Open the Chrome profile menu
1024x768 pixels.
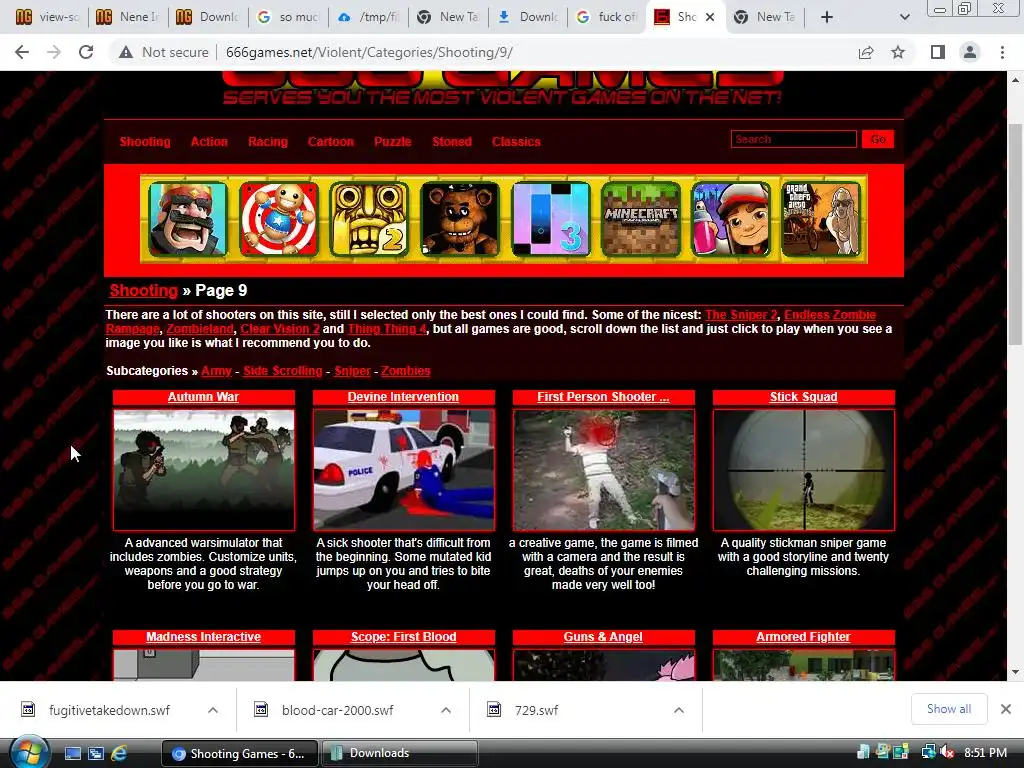[970, 52]
